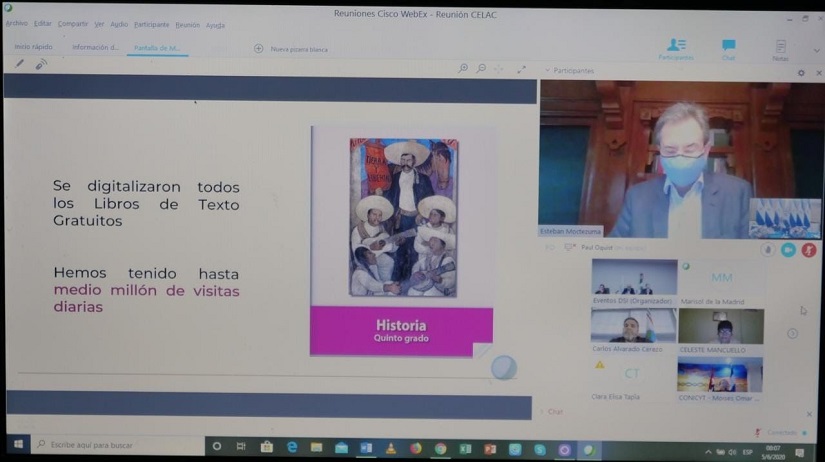Close the collapsed Chat panel

pos(809,415)
